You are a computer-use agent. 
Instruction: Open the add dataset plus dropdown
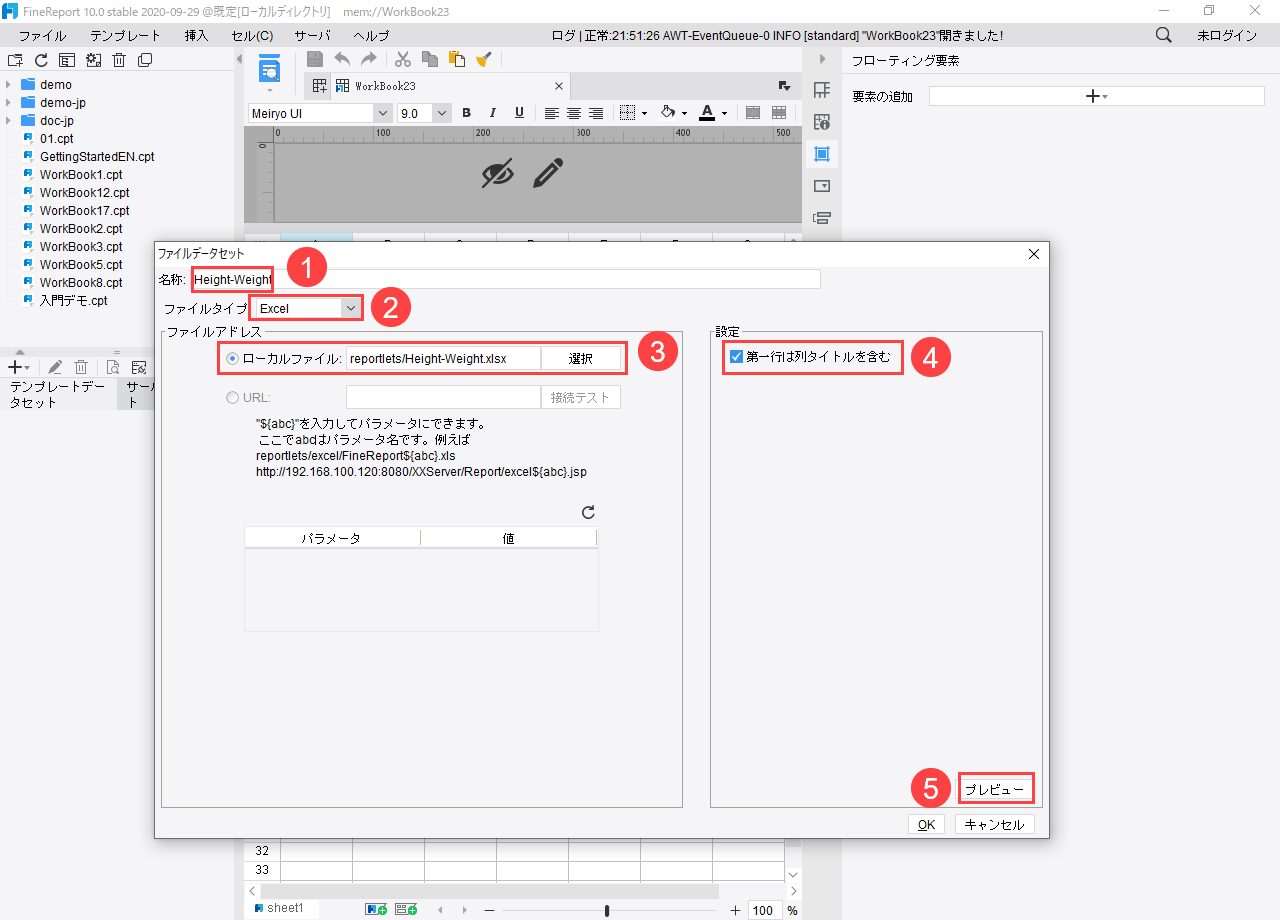[19, 367]
